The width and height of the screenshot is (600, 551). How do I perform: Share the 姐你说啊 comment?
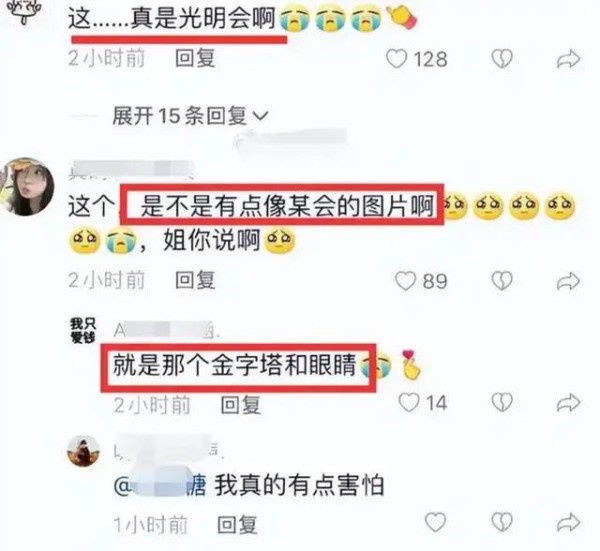click(568, 281)
